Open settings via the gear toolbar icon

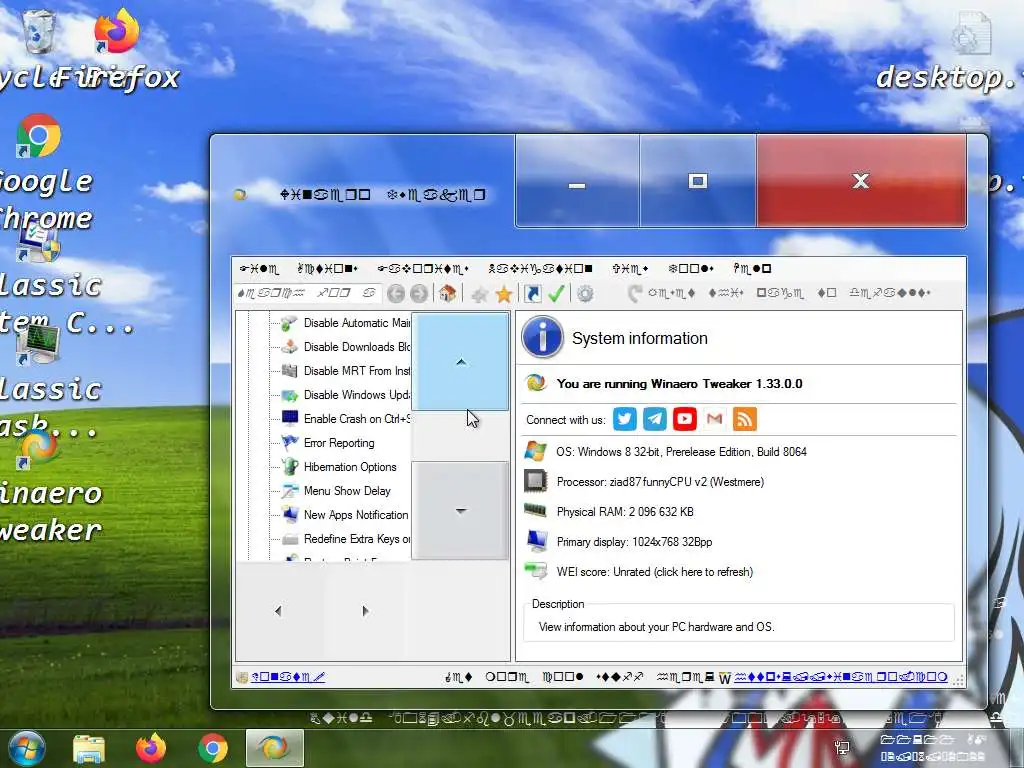click(x=586, y=294)
